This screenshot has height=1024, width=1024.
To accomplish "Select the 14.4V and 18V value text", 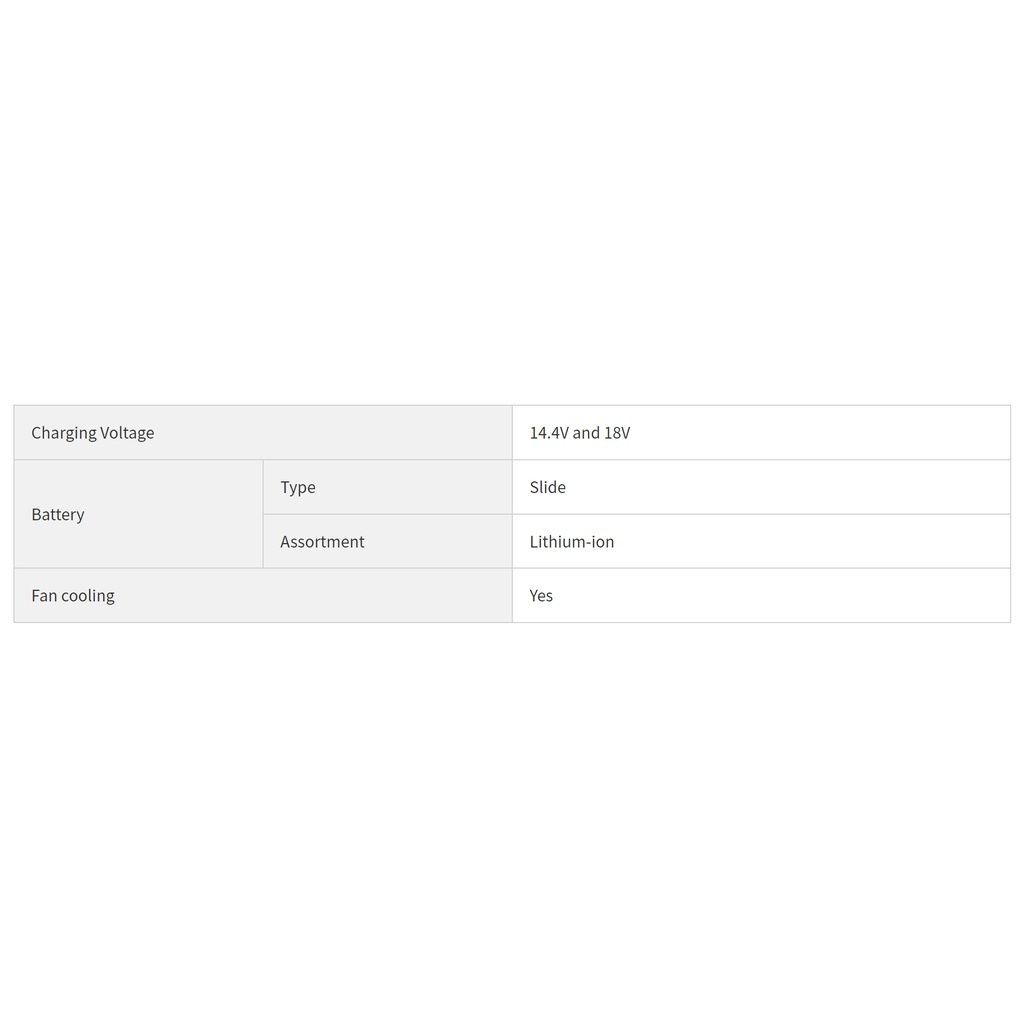I will click(579, 433).
